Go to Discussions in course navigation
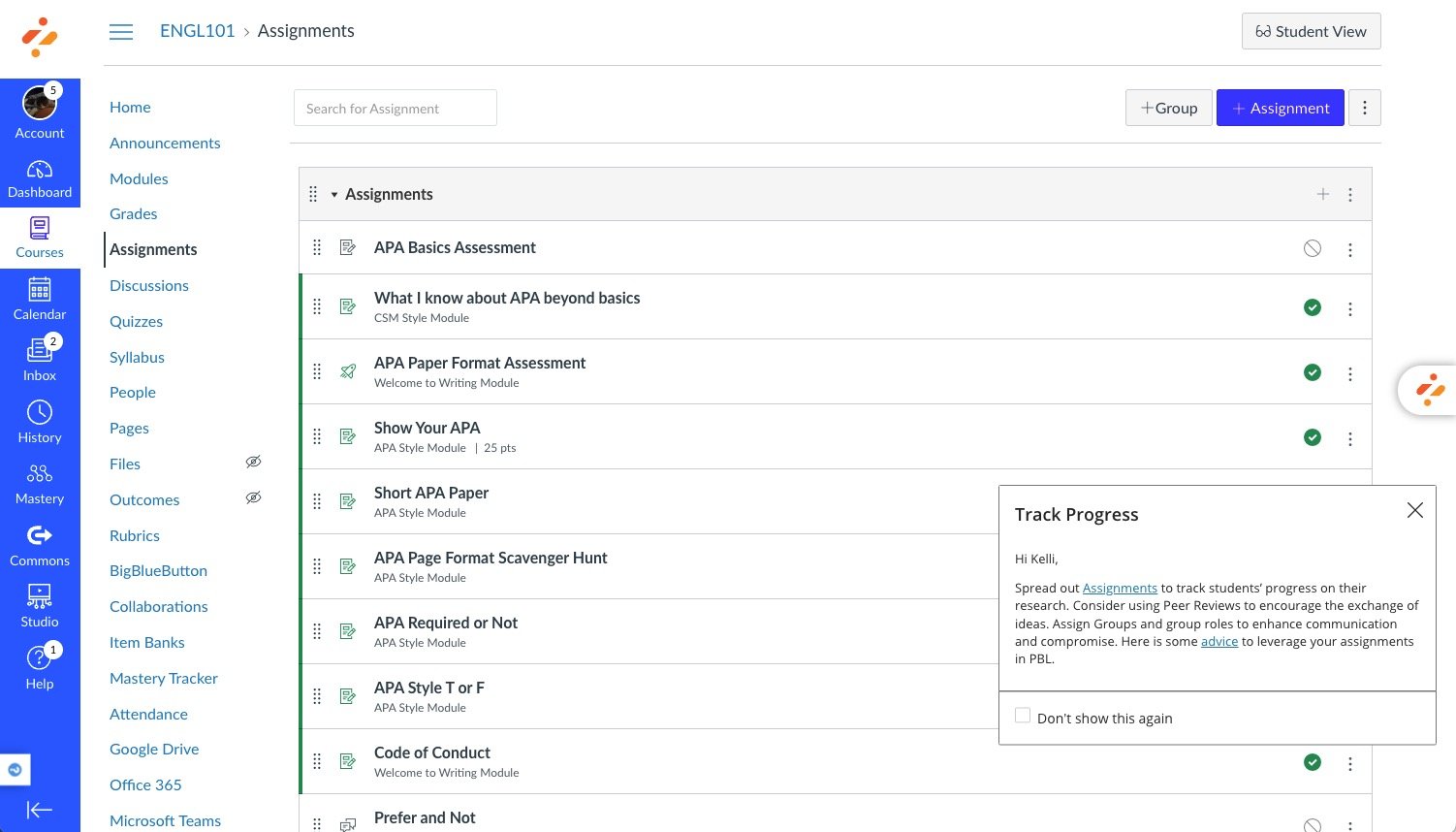 click(149, 285)
